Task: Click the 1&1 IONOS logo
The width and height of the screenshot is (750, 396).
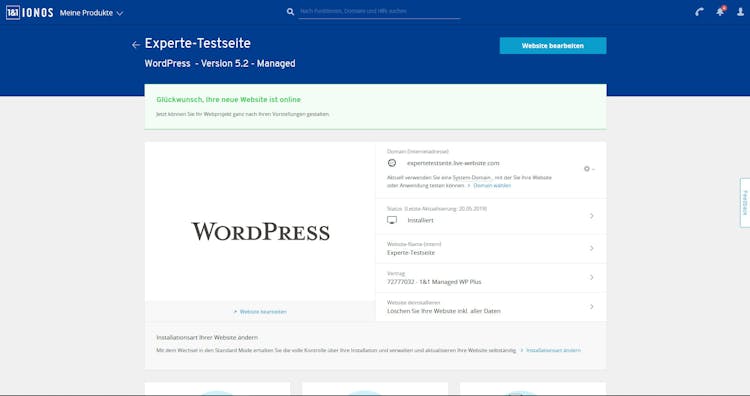Action: pos(30,13)
